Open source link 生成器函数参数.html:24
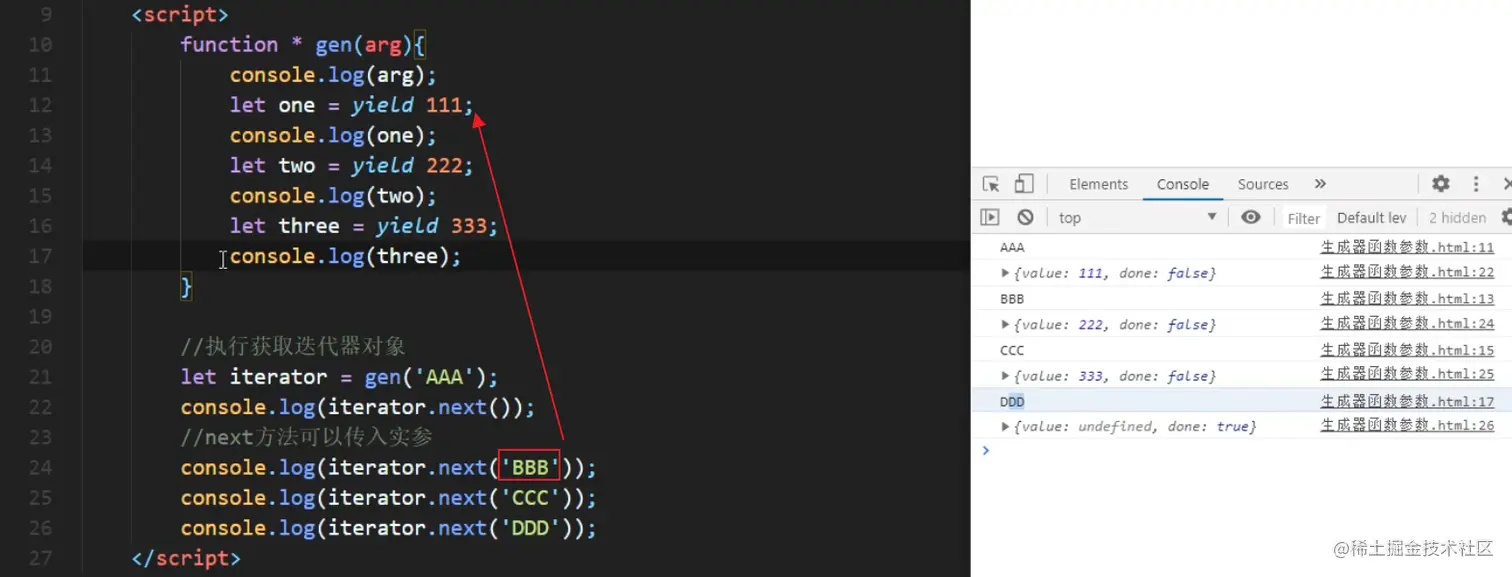Viewport: 1512px width, 577px height. pos(1407,324)
